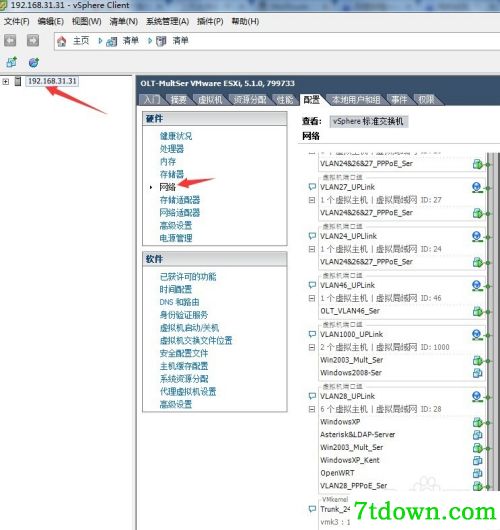Switch to the 虚拟机 tab

(210, 100)
